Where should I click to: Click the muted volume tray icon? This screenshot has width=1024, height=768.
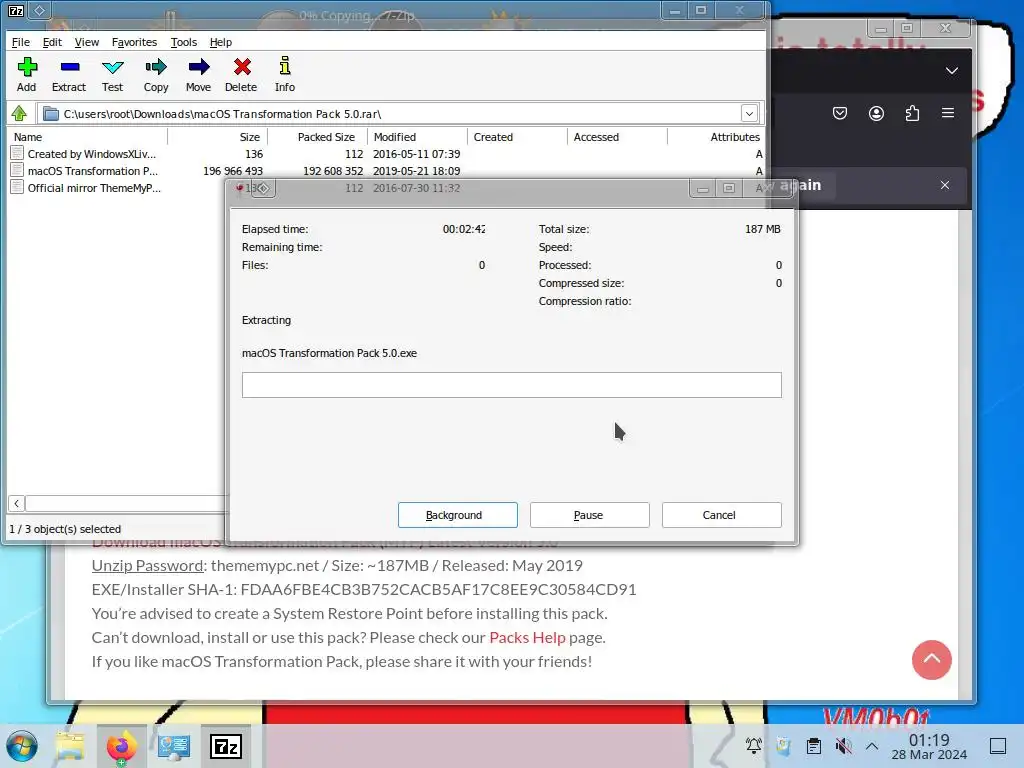point(843,746)
